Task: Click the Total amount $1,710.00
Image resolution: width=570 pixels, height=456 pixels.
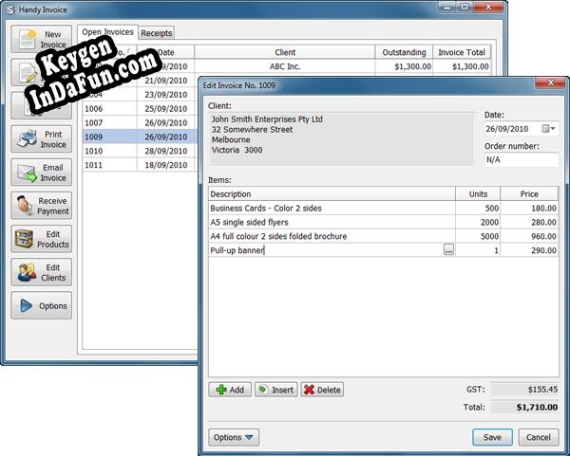Action: tap(525, 407)
